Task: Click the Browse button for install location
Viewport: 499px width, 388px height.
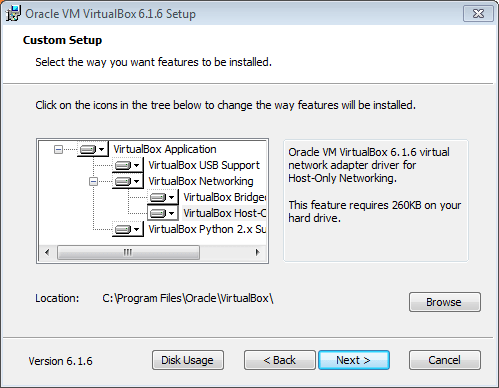Action: pyautogui.click(x=445, y=302)
